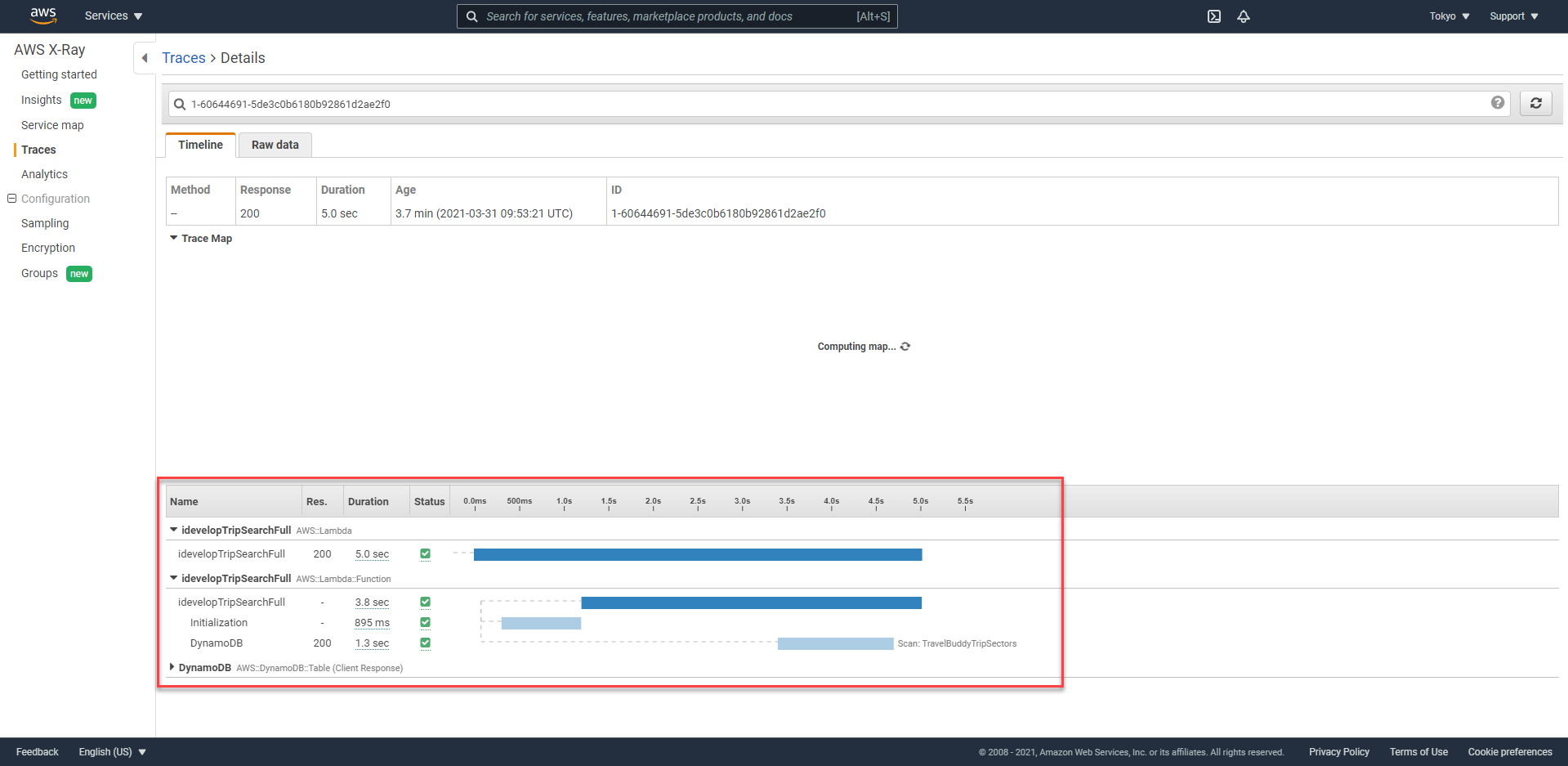Collapse the Configuration section
This screenshot has height=766, width=1568.
(11, 199)
